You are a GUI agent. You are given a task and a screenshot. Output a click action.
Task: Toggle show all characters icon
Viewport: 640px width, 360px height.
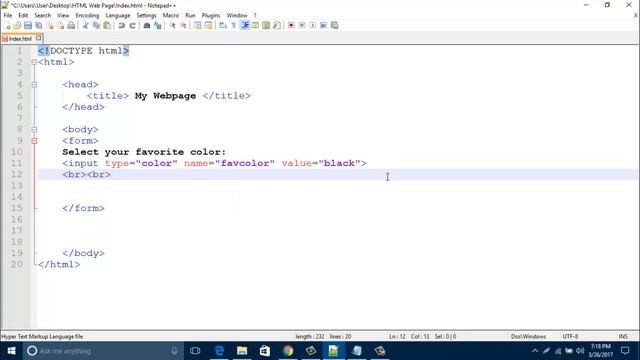click(x=233, y=25)
